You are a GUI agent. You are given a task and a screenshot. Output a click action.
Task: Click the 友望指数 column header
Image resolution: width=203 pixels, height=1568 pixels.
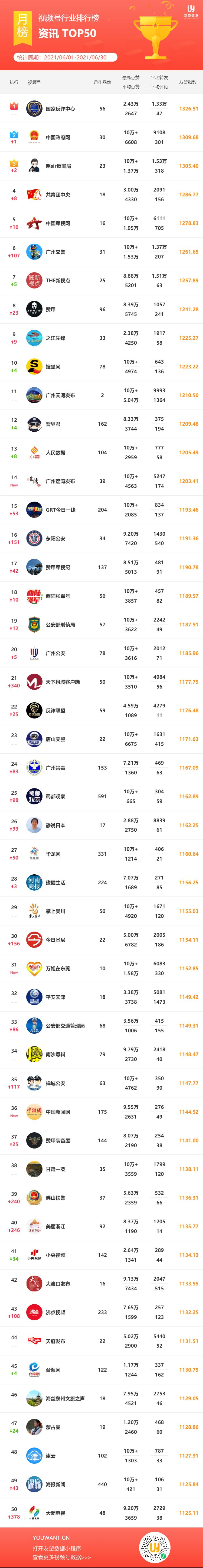coord(188,82)
